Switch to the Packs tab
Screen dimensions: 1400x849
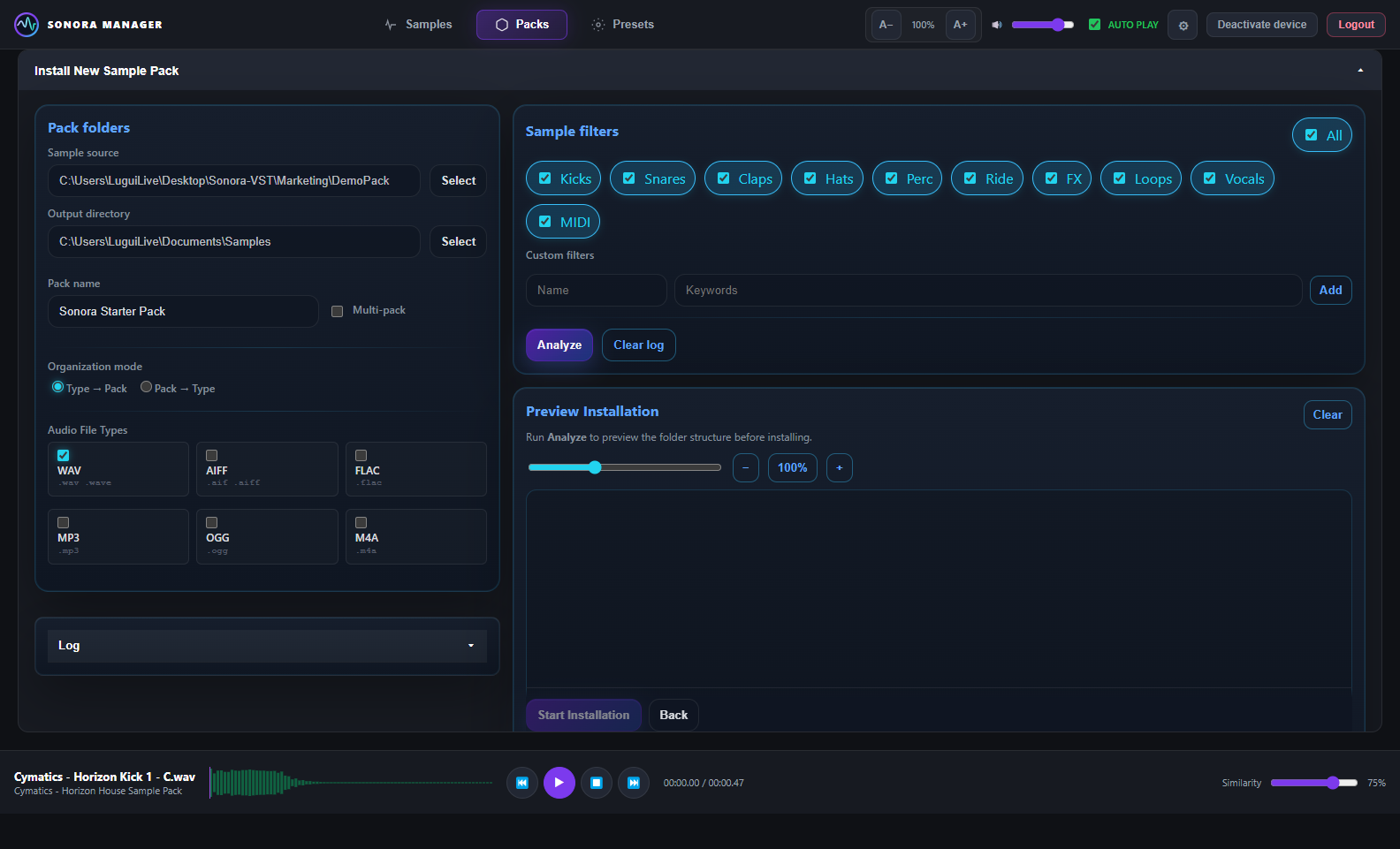pos(521,25)
